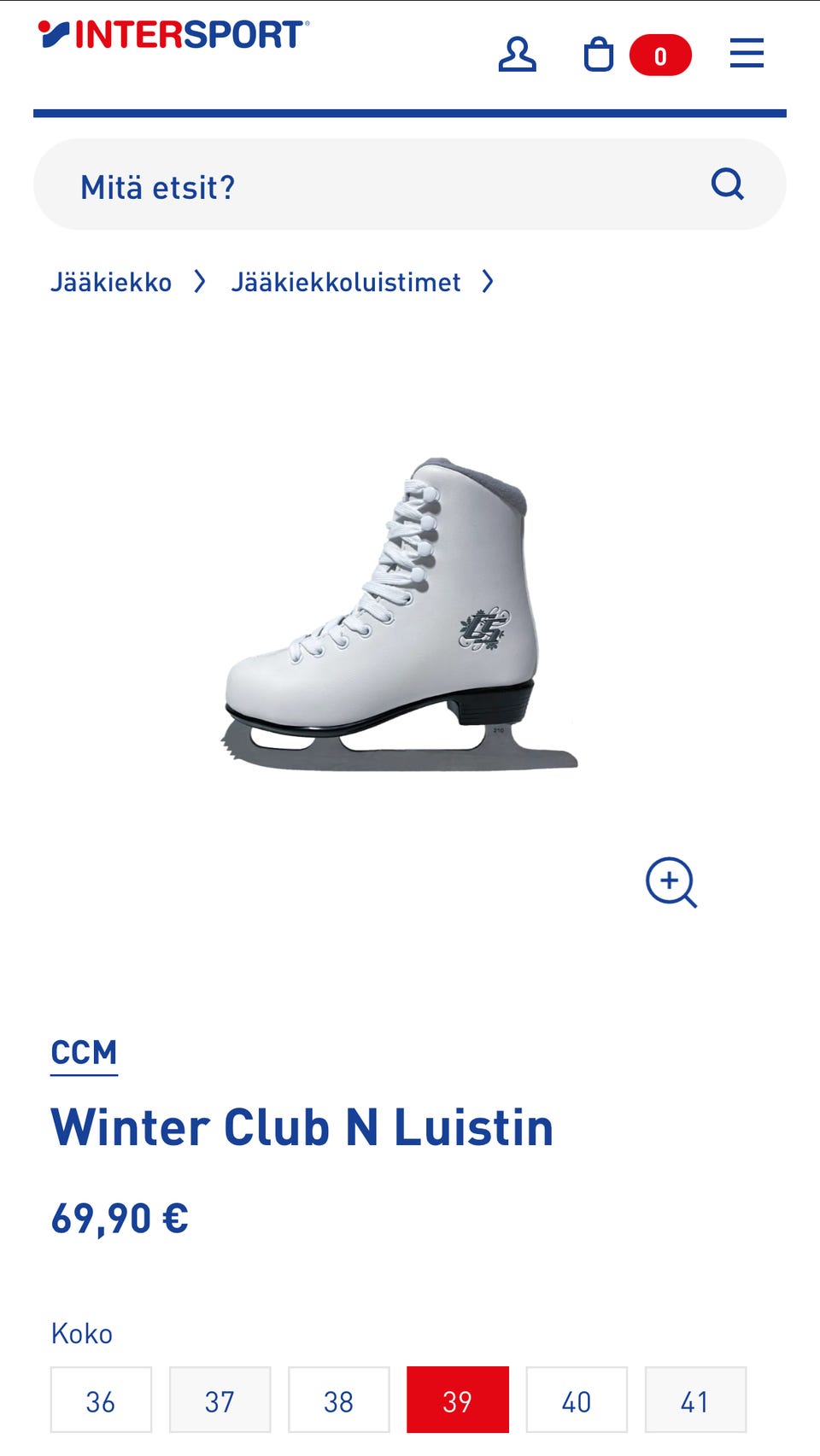Viewport: 820px width, 1456px height.
Task: Select size 37
Action: click(x=220, y=1400)
